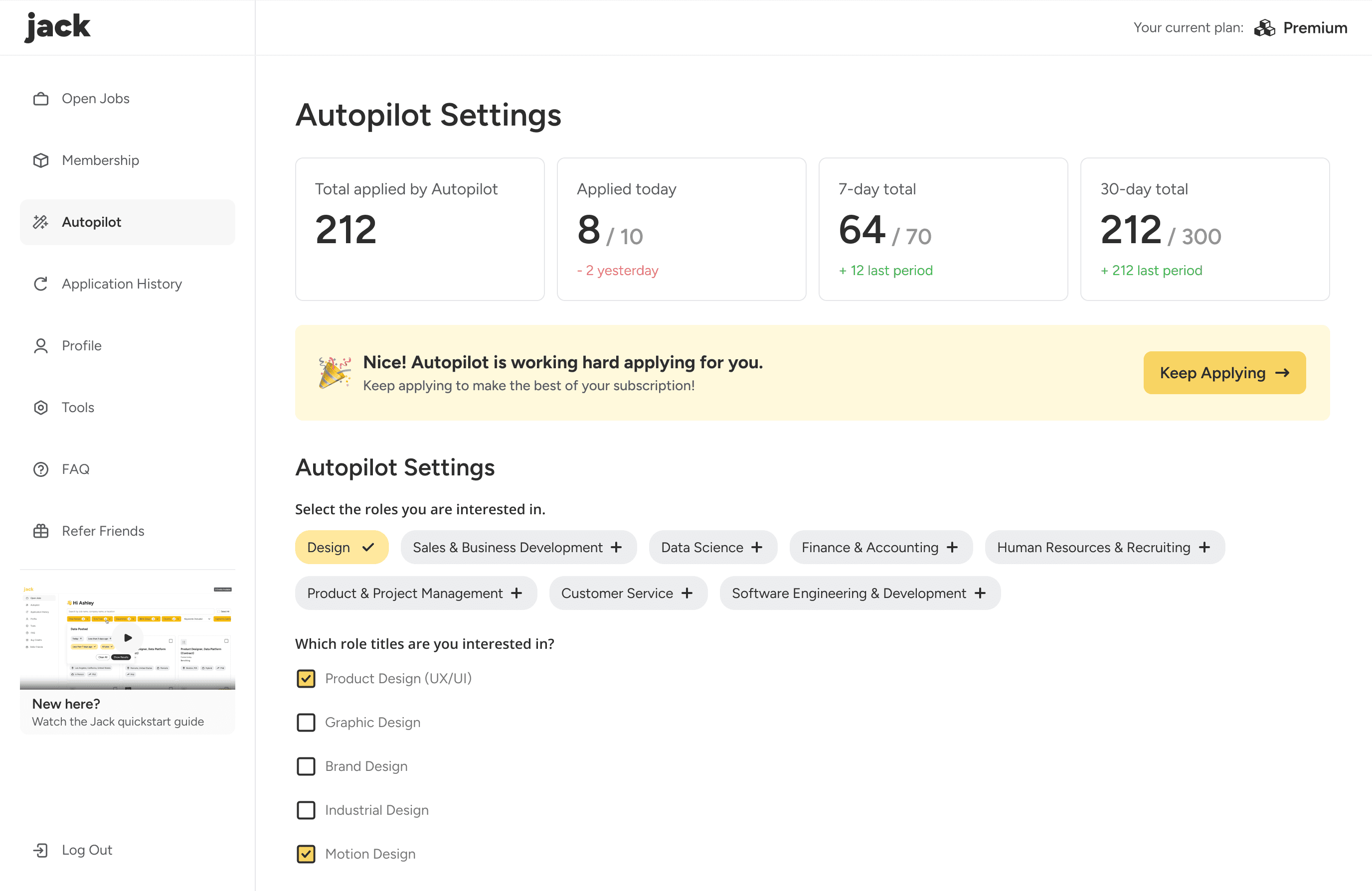Deselect the Design role chip
1372x891 pixels.
(342, 547)
